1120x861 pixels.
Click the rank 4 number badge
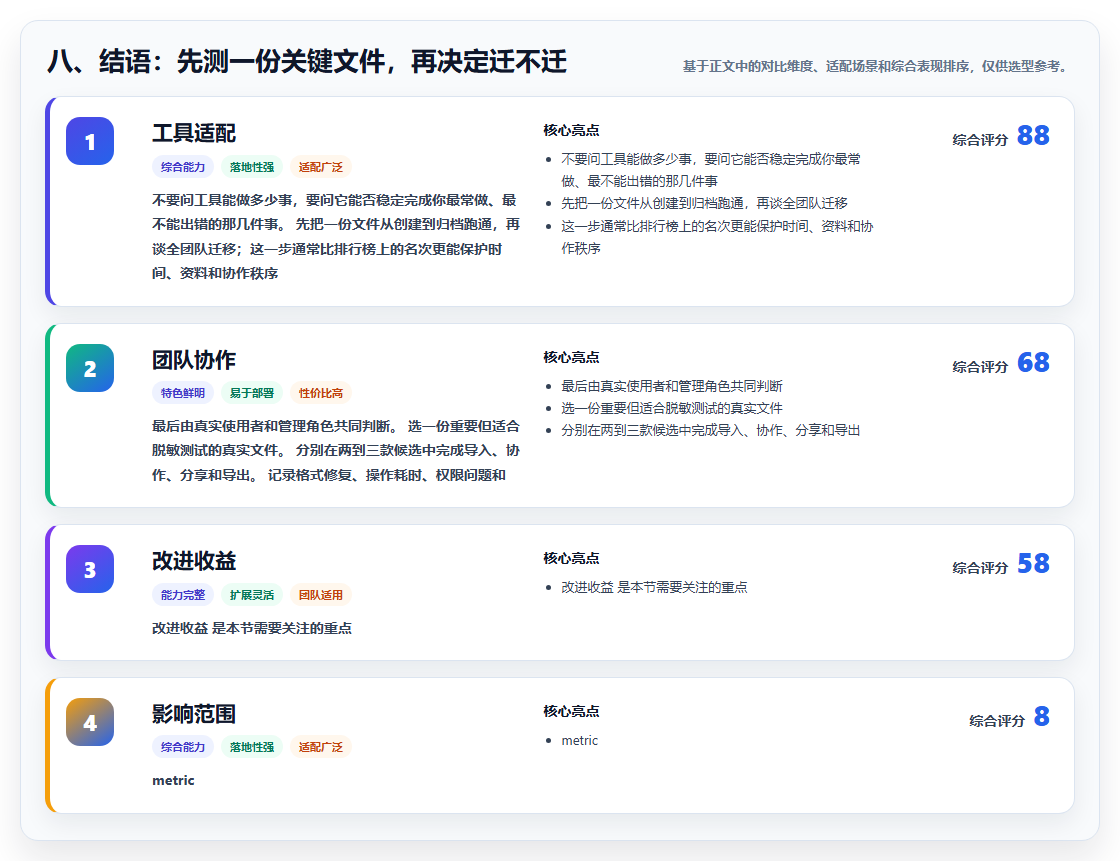90,722
